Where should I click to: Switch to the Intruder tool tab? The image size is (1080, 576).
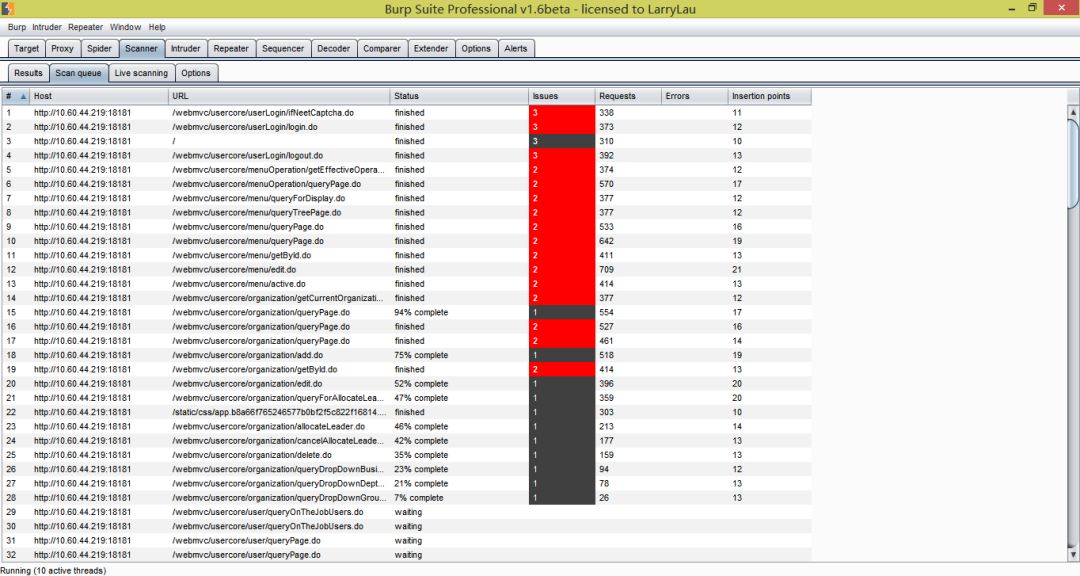[x=185, y=48]
